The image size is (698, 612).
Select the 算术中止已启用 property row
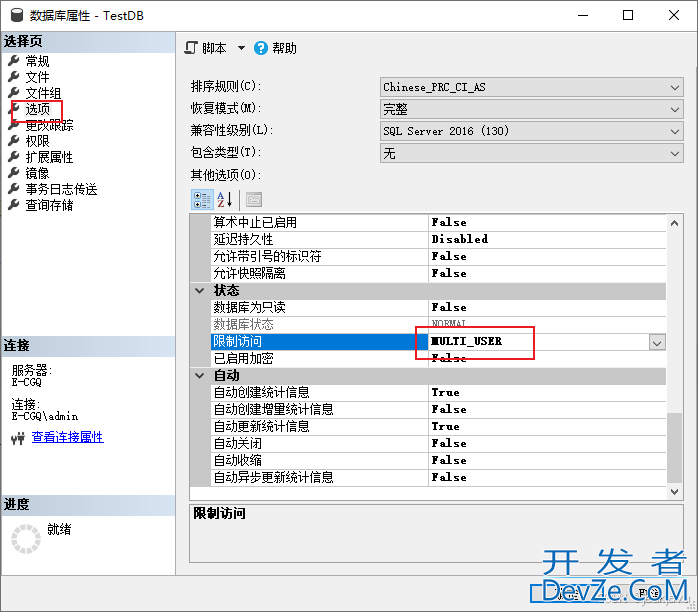pos(438,223)
